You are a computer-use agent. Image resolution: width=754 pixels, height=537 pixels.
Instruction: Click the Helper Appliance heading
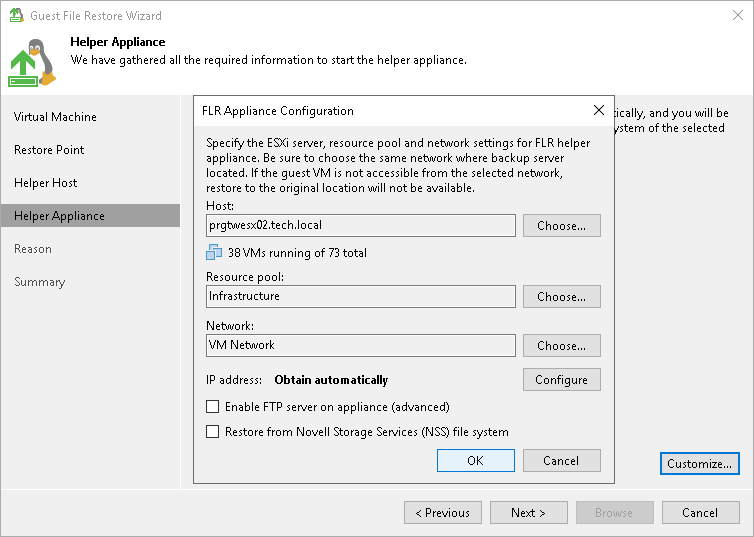[x=118, y=42]
